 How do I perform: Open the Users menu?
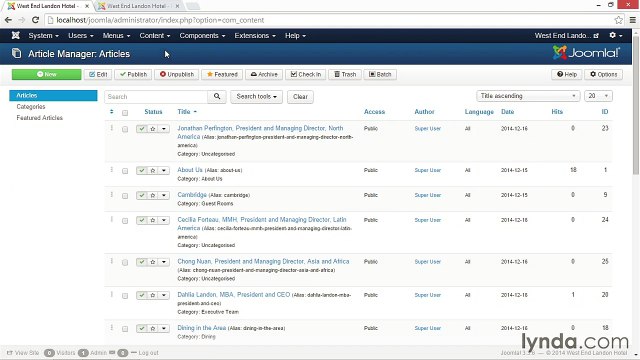tap(80, 36)
